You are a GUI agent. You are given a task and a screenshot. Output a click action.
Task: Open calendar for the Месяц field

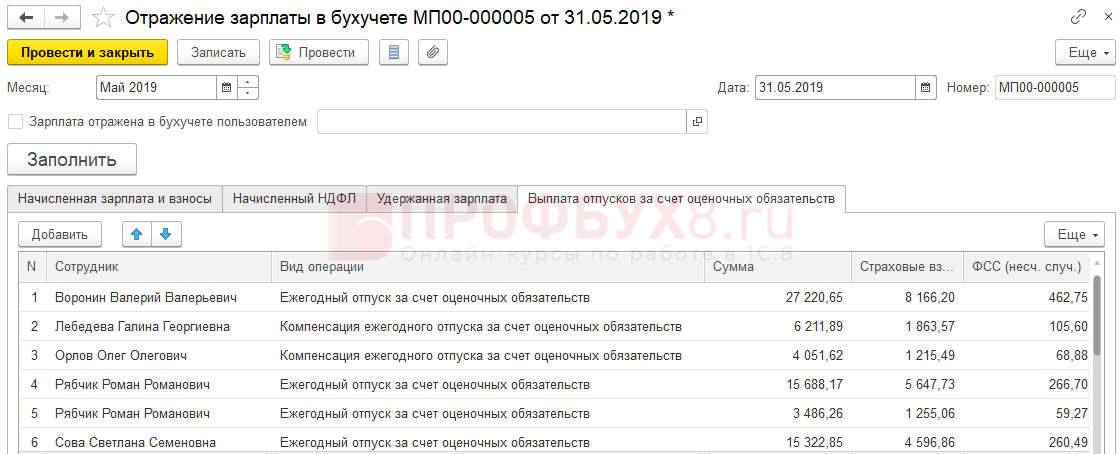(226, 88)
